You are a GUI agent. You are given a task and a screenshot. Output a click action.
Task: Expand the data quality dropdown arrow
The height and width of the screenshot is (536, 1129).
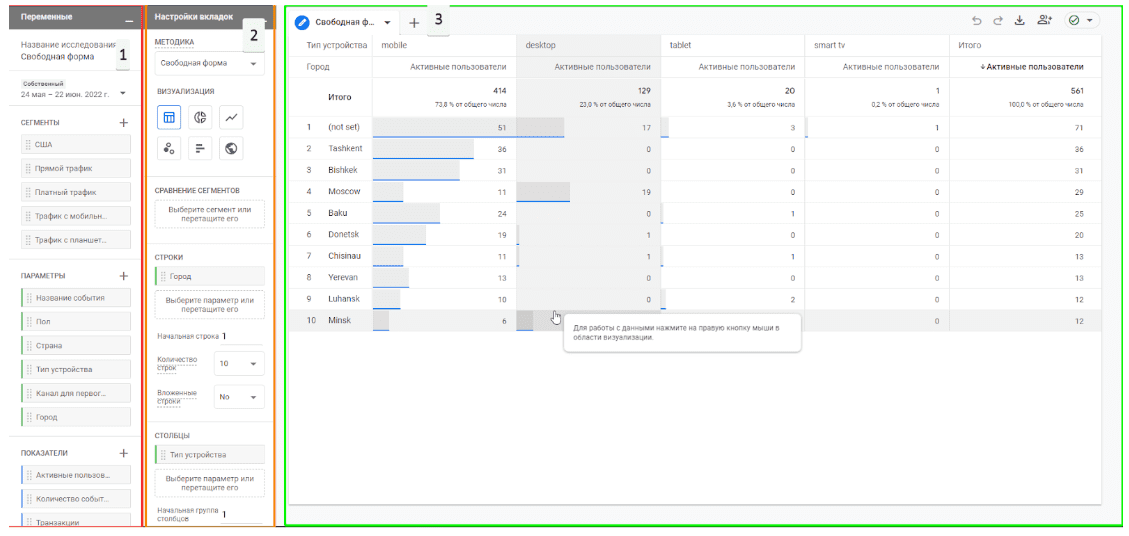[1089, 21]
